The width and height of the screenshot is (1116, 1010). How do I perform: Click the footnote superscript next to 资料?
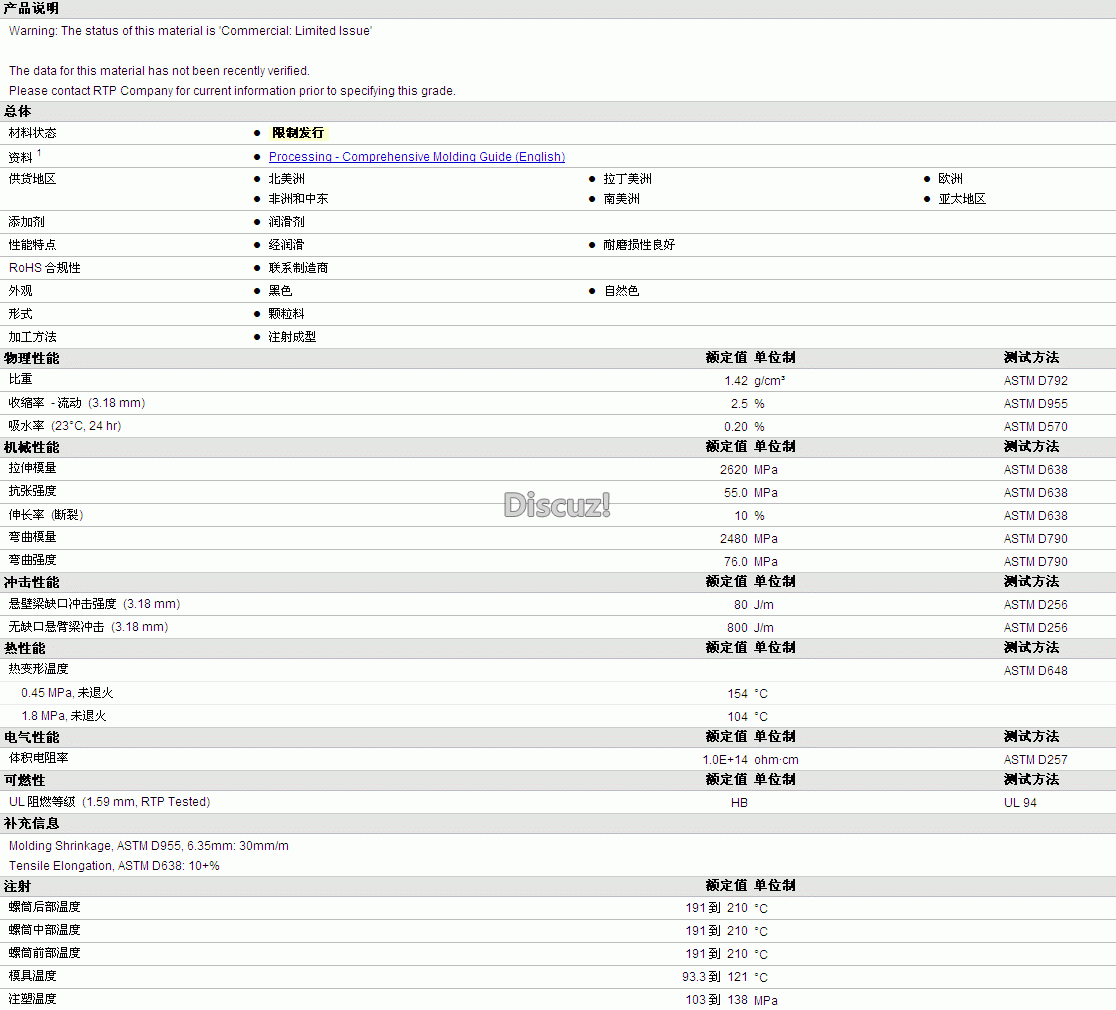pyautogui.click(x=39, y=153)
